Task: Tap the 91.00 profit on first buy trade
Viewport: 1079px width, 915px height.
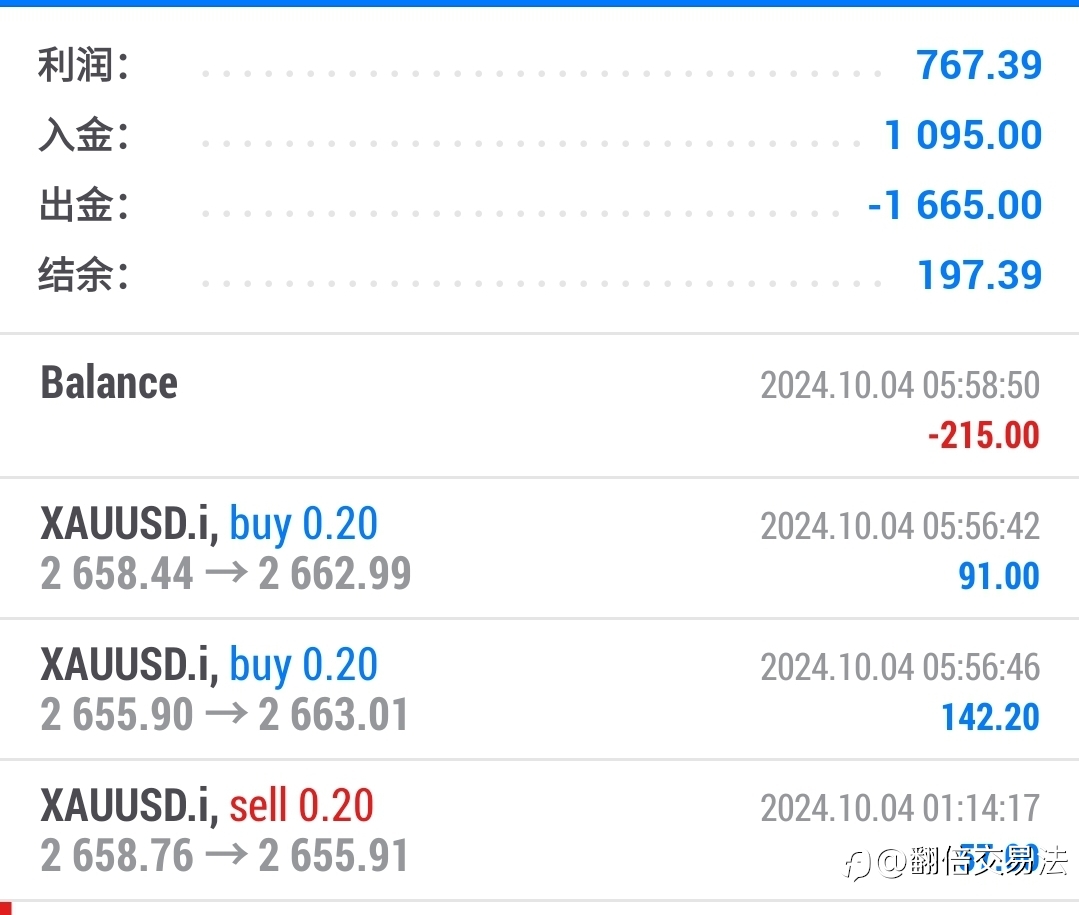Action: [x=998, y=577]
